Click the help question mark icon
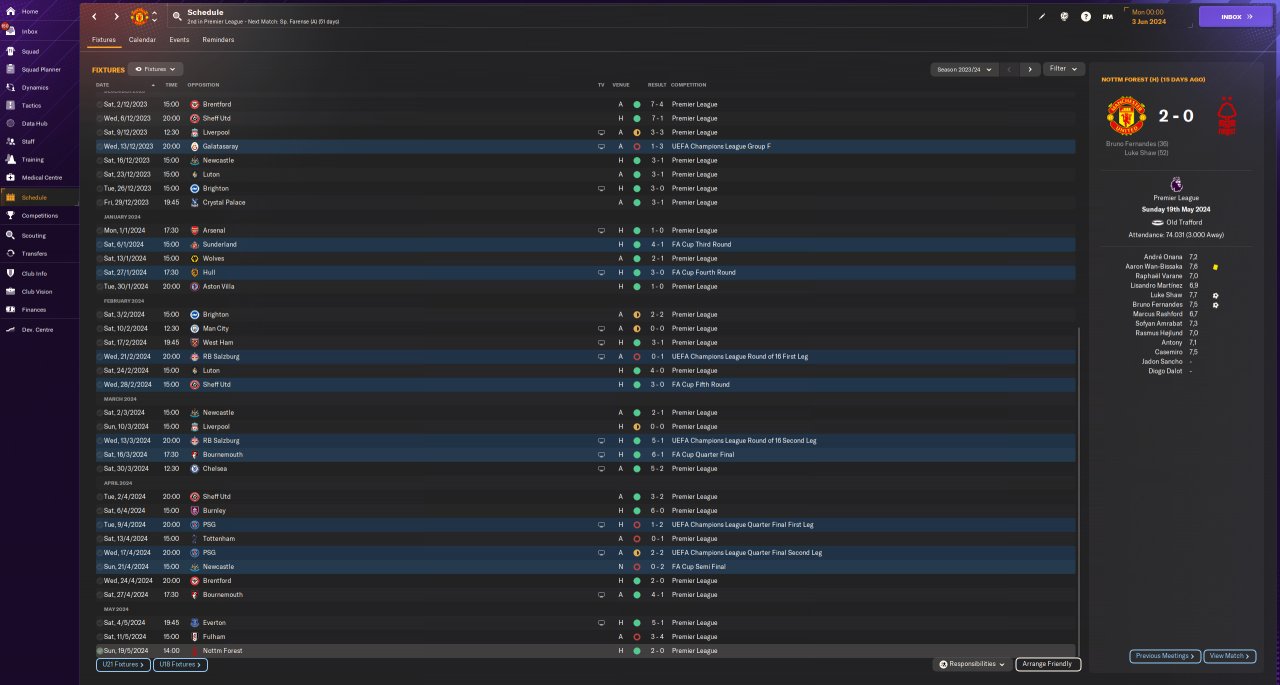The height and width of the screenshot is (685, 1280). click(x=1086, y=17)
